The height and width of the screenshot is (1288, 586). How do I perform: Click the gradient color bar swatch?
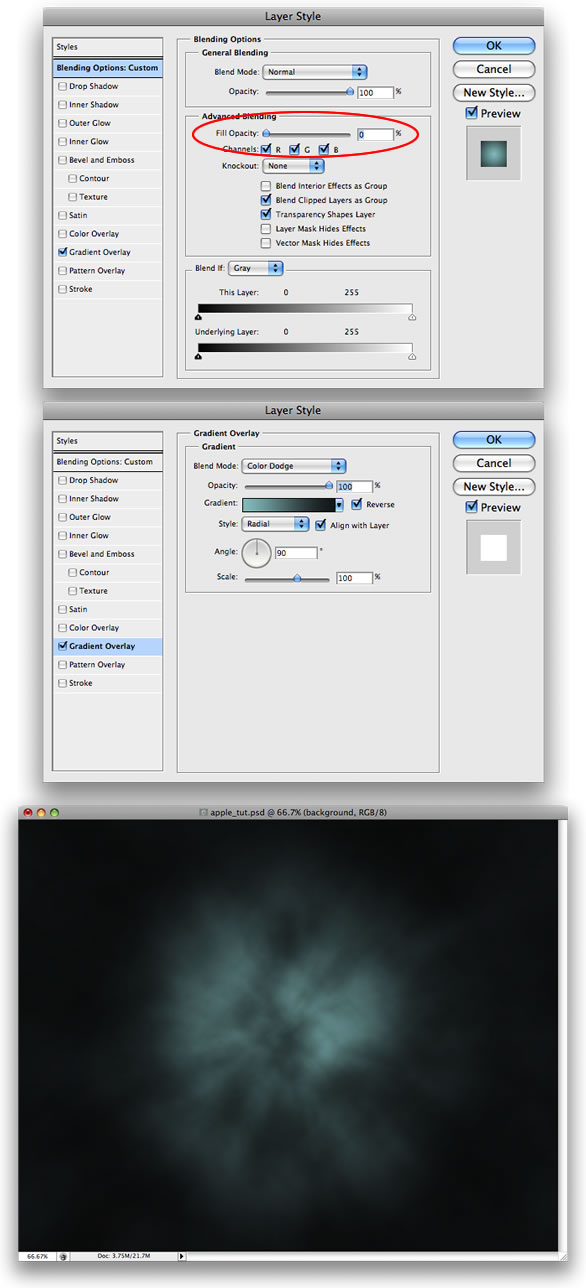click(289, 505)
